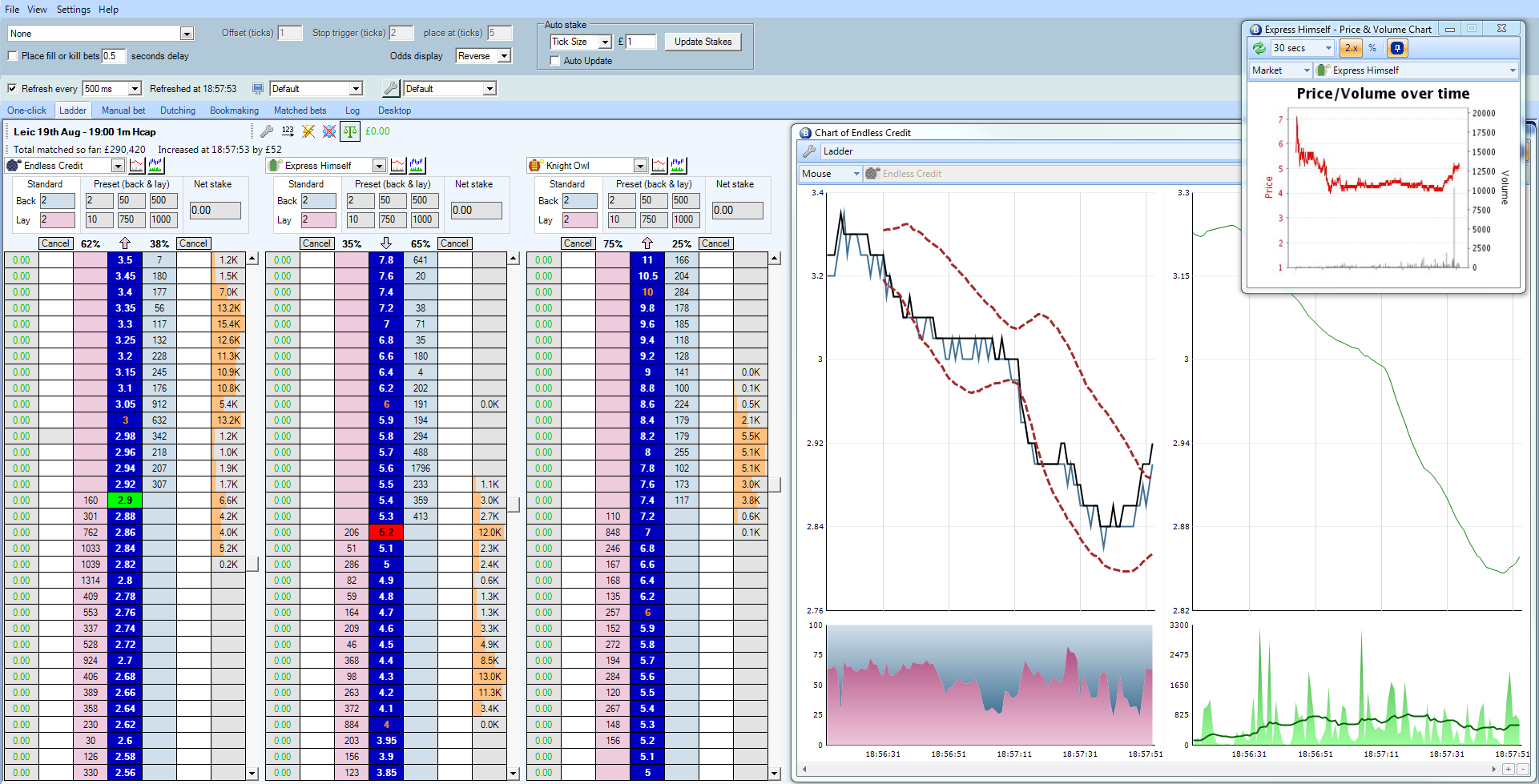Open the Knight Owl runner dropdown

[640, 165]
